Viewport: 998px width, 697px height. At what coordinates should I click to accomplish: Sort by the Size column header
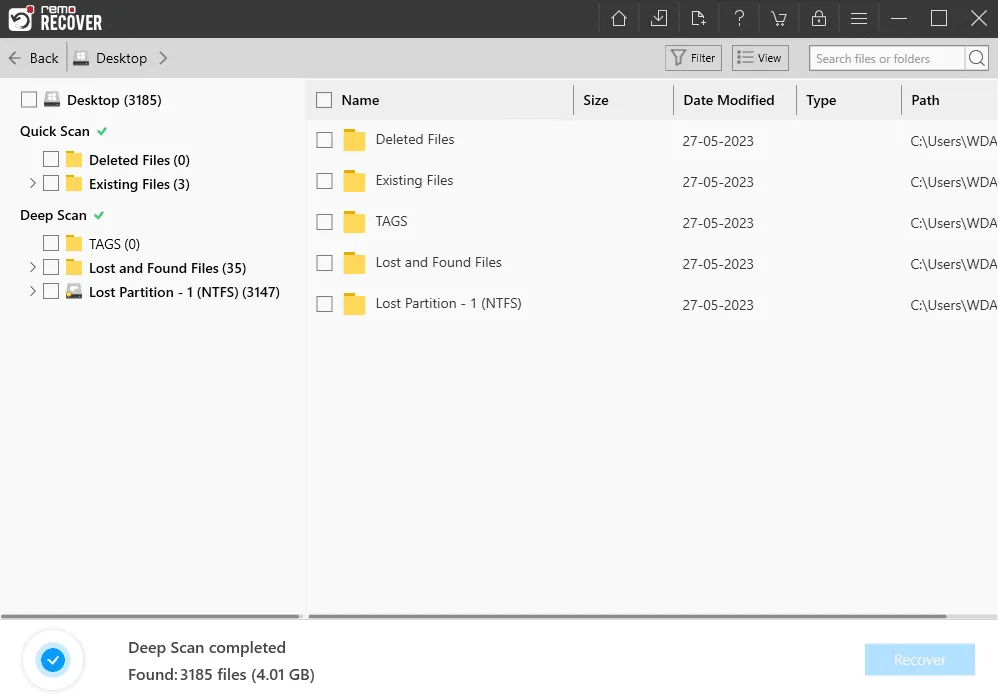[596, 100]
